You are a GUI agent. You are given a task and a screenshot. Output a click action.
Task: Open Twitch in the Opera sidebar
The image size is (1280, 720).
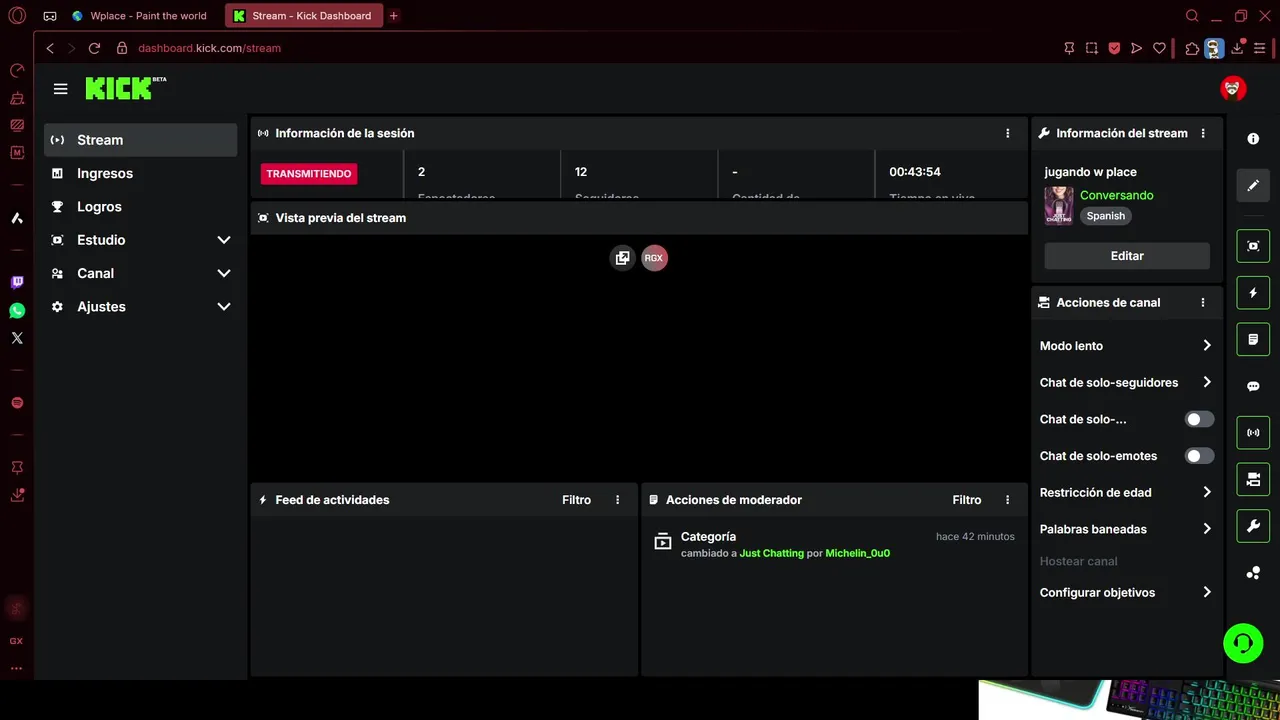(17, 283)
